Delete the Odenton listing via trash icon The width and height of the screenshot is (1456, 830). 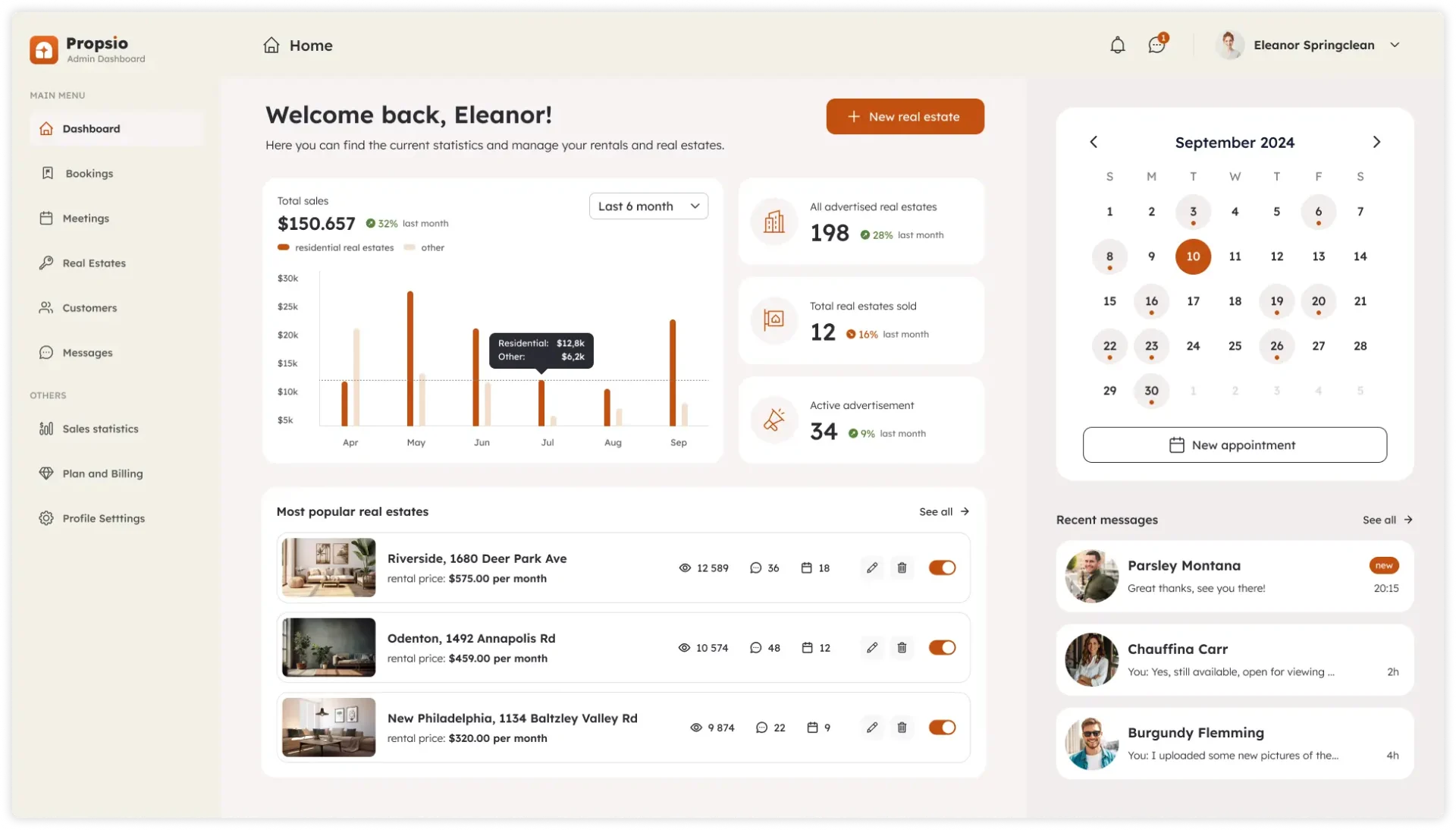pos(902,647)
